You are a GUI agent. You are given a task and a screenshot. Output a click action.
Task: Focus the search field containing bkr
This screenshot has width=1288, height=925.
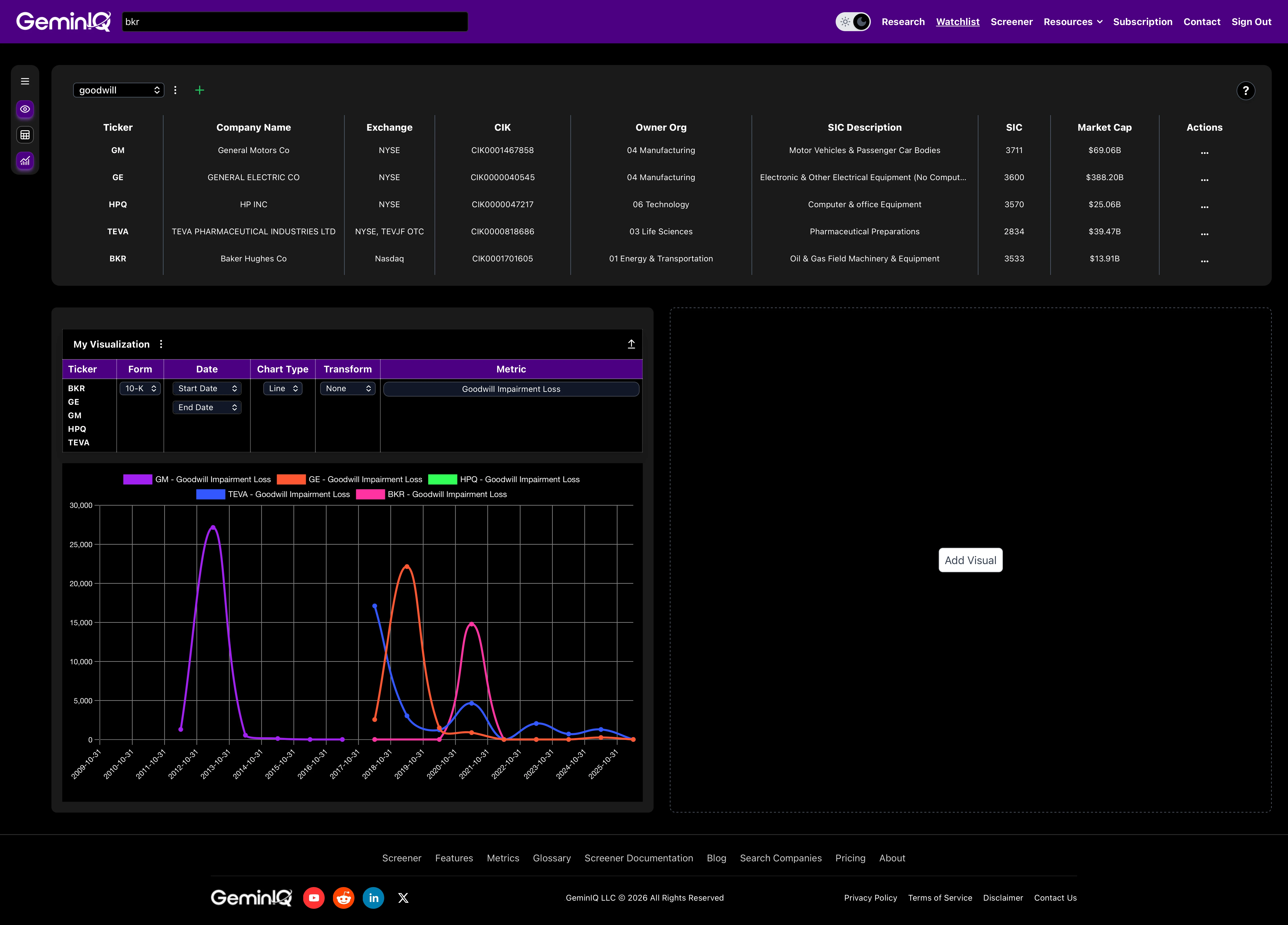coord(295,22)
